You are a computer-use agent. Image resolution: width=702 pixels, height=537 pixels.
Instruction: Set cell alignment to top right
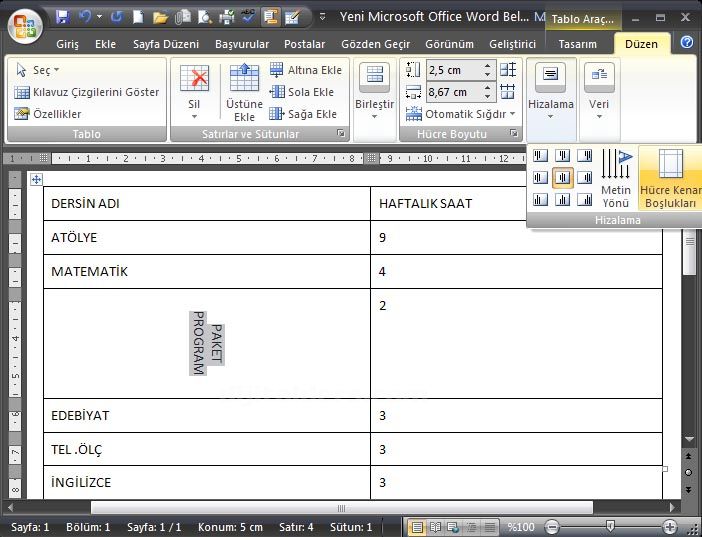click(585, 156)
